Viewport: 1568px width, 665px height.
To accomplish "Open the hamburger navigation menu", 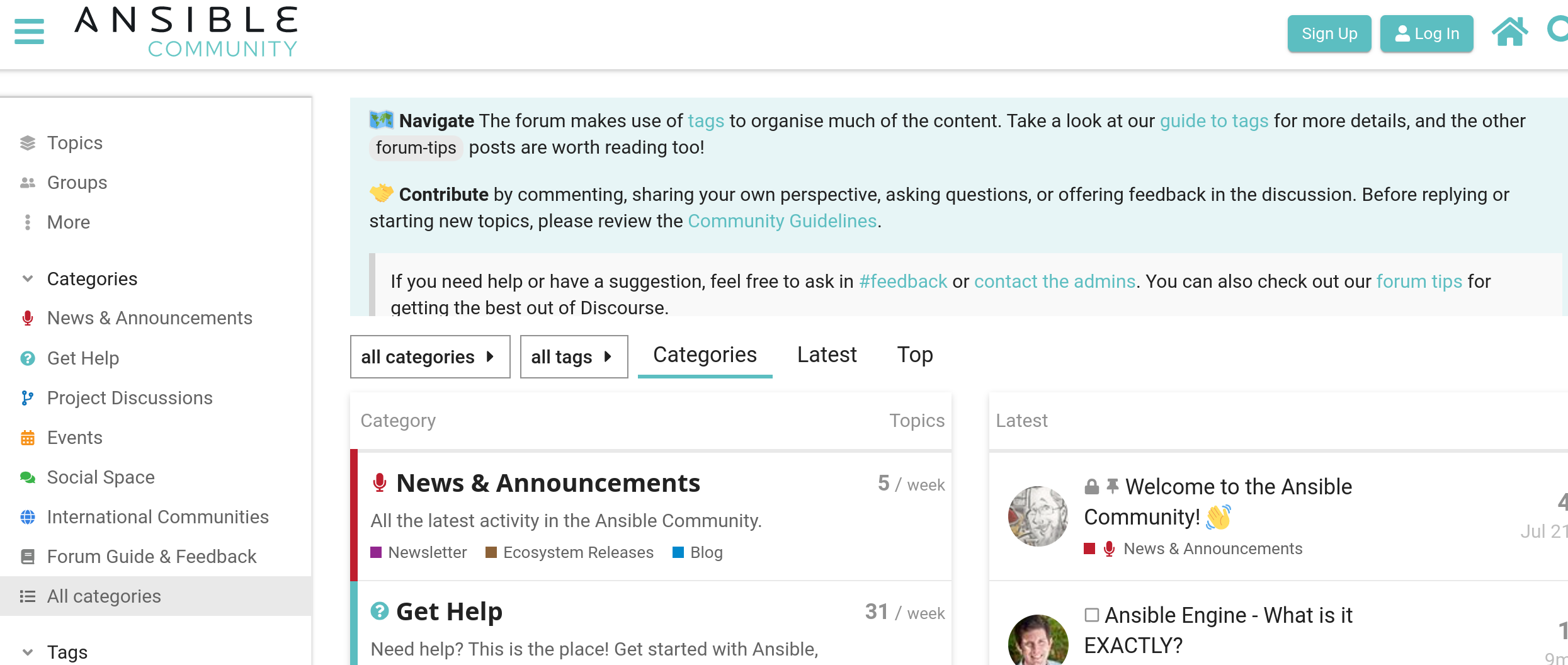I will point(28,31).
